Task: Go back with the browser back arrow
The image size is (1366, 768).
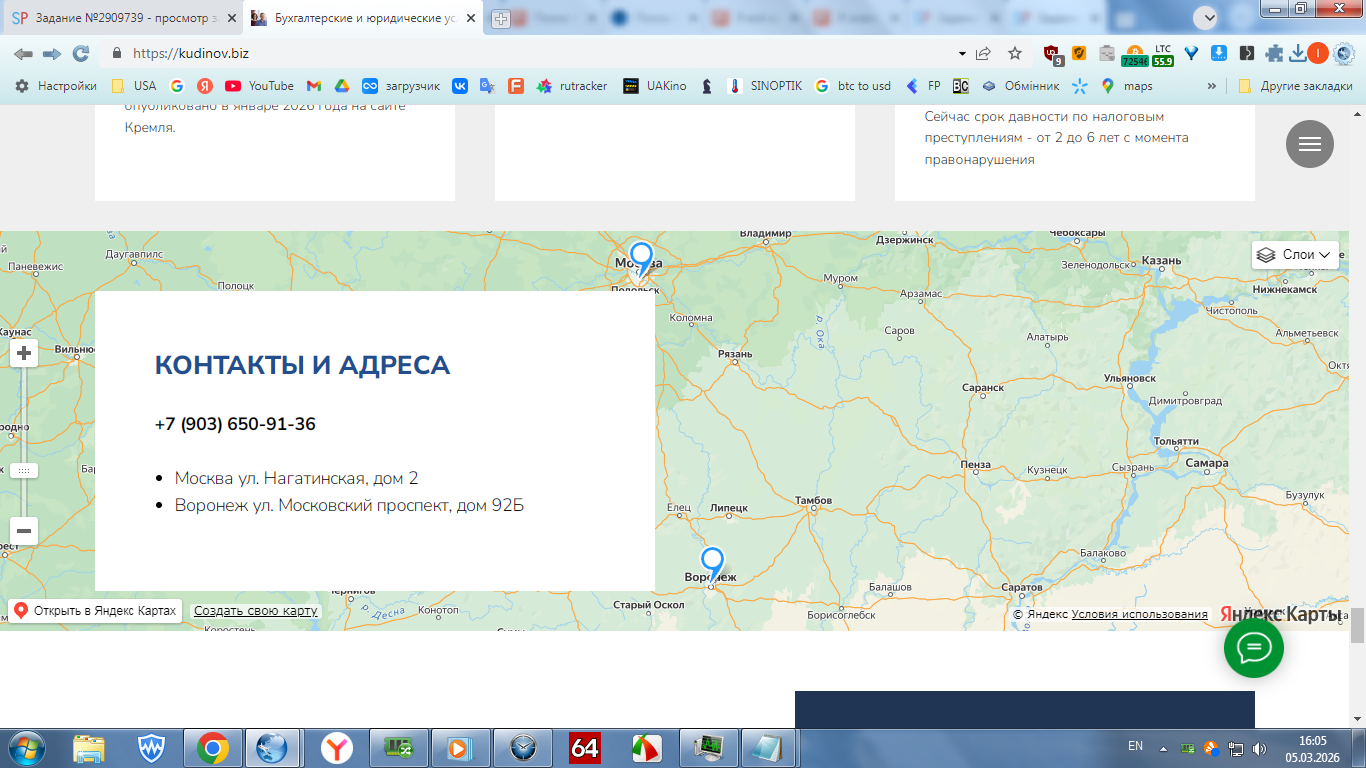Action: click(22, 53)
